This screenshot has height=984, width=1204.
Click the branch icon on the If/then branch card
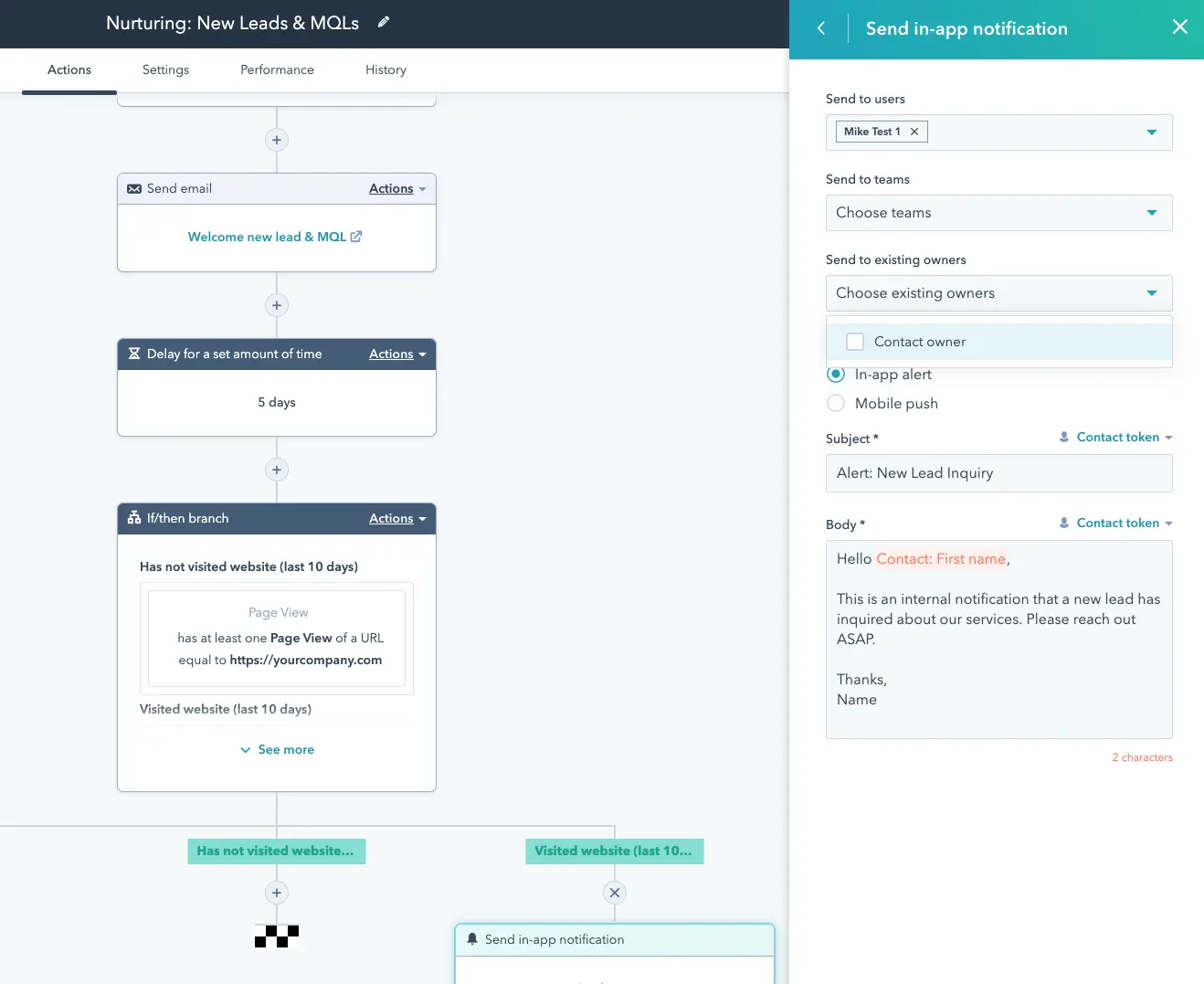133,518
